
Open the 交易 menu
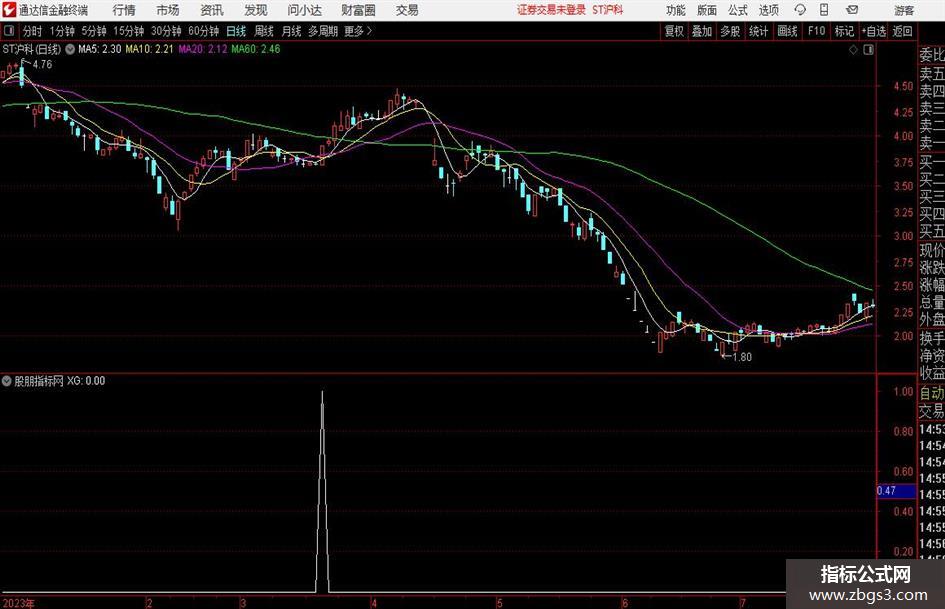coord(407,10)
